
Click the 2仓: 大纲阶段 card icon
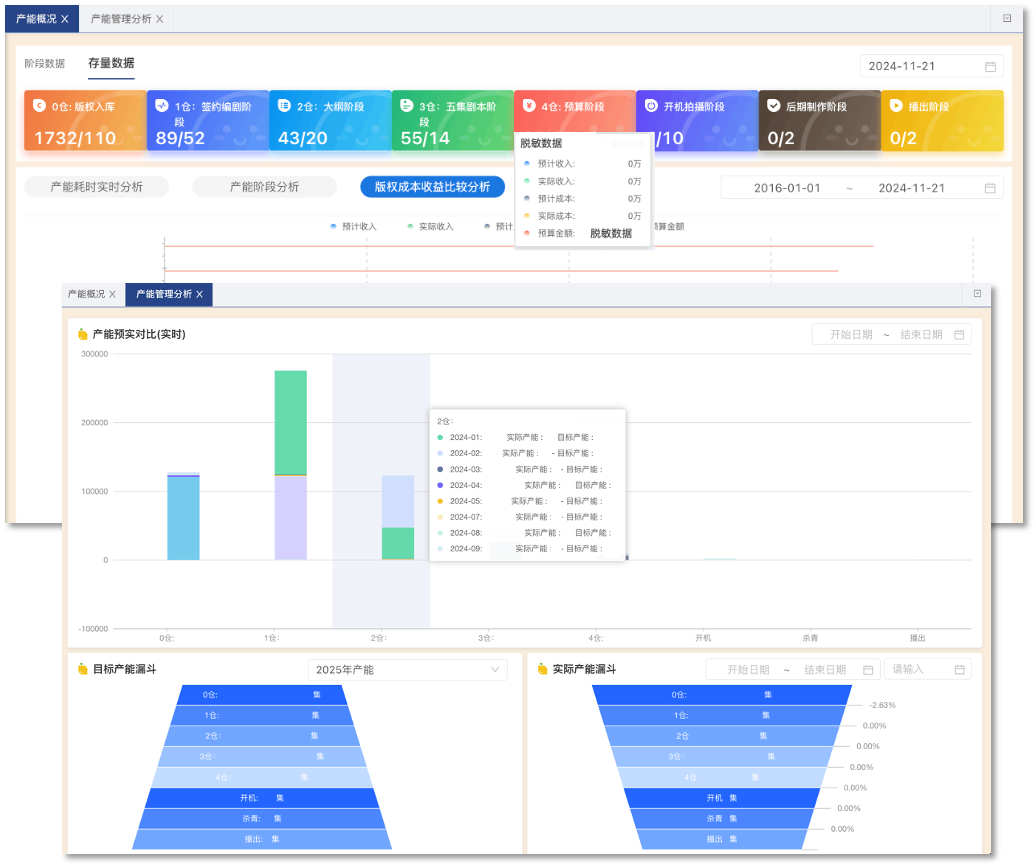pos(284,106)
